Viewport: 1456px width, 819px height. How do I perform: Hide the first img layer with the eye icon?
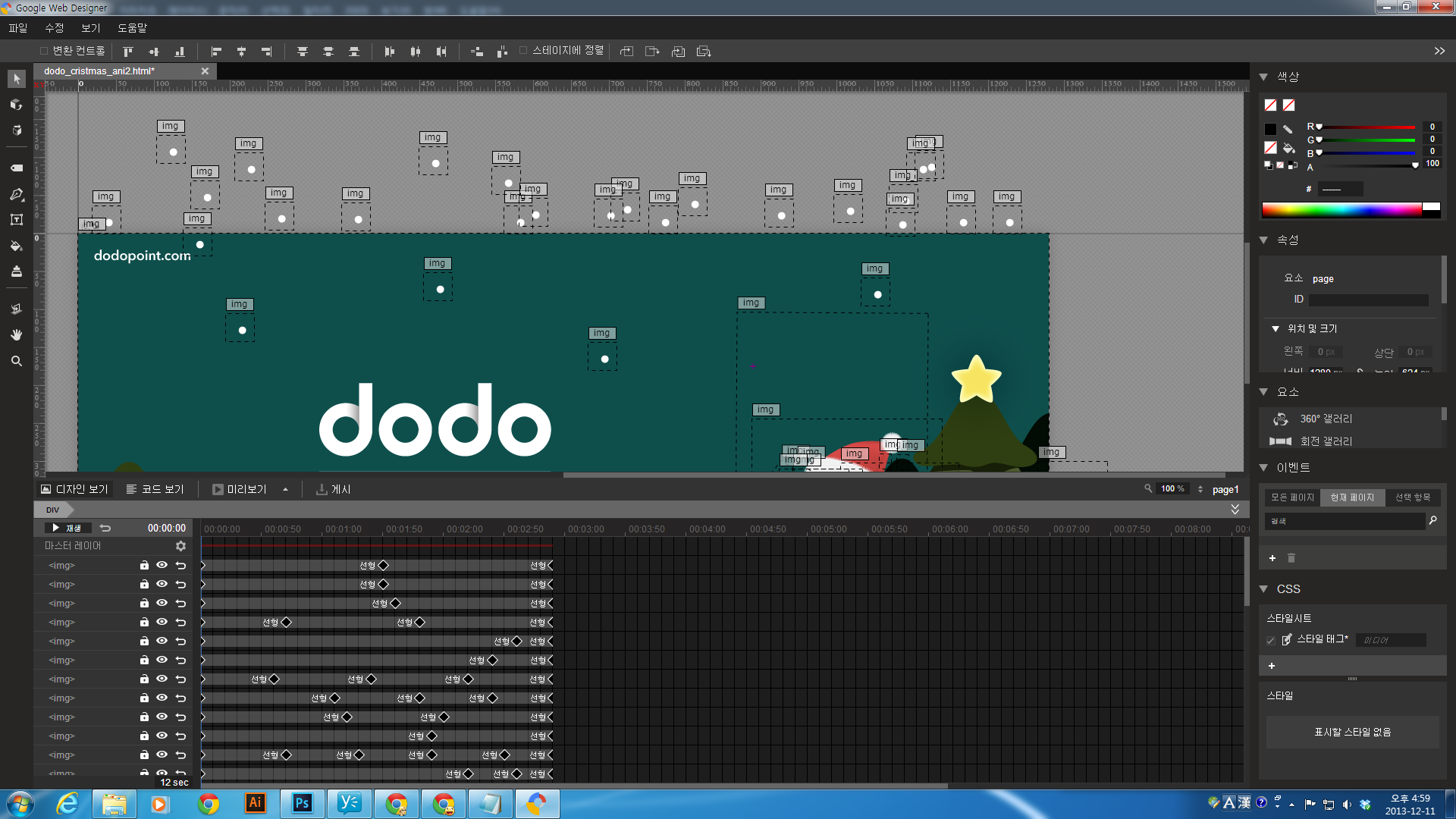(x=162, y=565)
